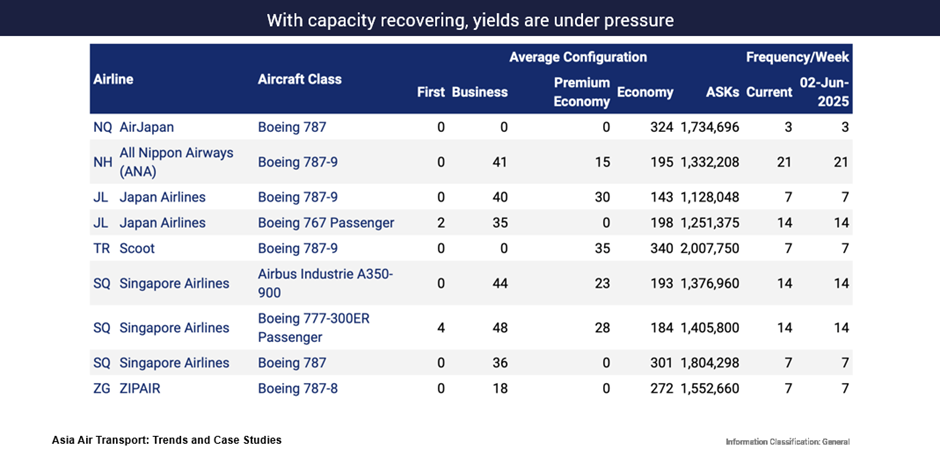Select the Premium Economy column header
Screen dimensions: 940x464
pos(582,92)
